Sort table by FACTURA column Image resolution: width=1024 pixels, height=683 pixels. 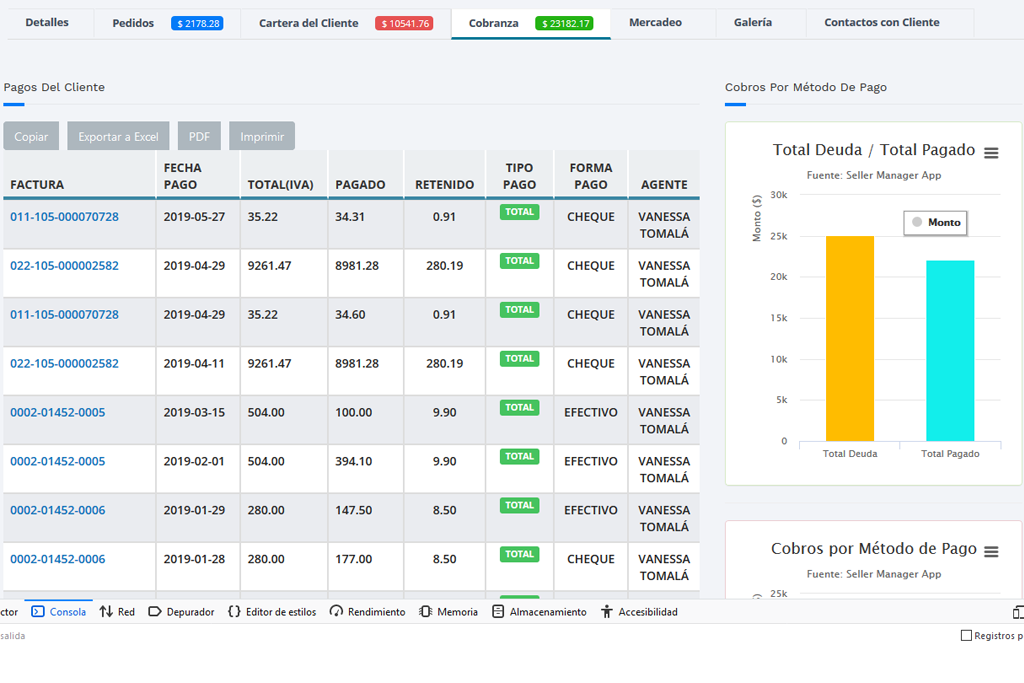pos(79,175)
